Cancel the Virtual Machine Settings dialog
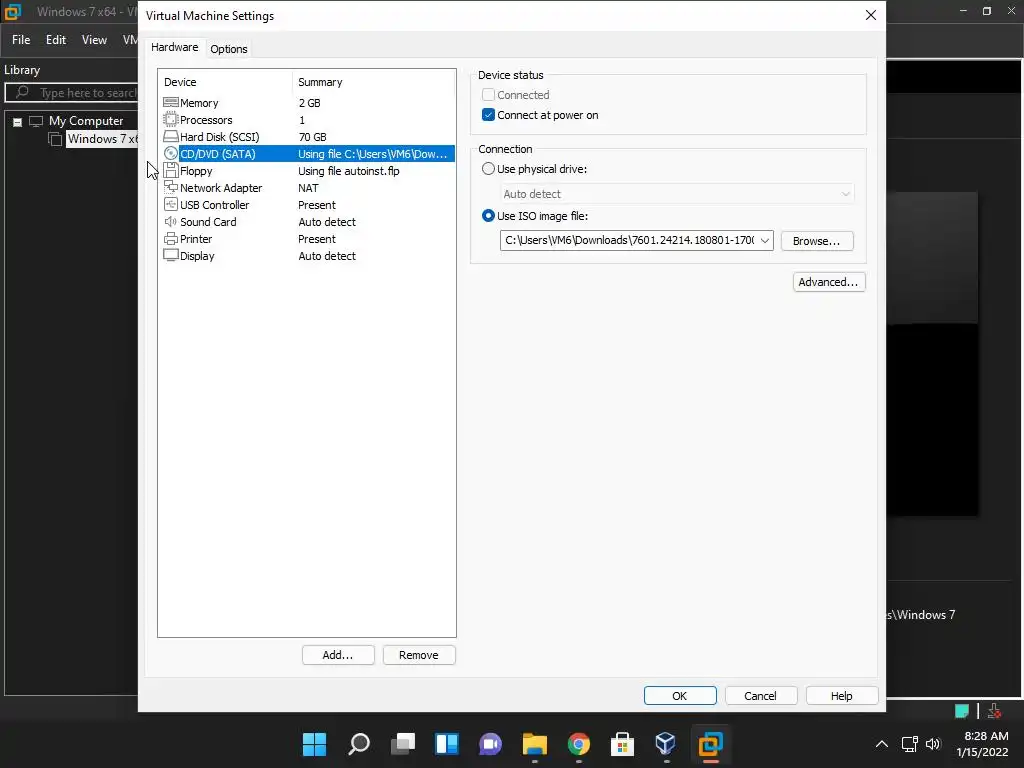Image resolution: width=1024 pixels, height=768 pixels. pos(761,696)
